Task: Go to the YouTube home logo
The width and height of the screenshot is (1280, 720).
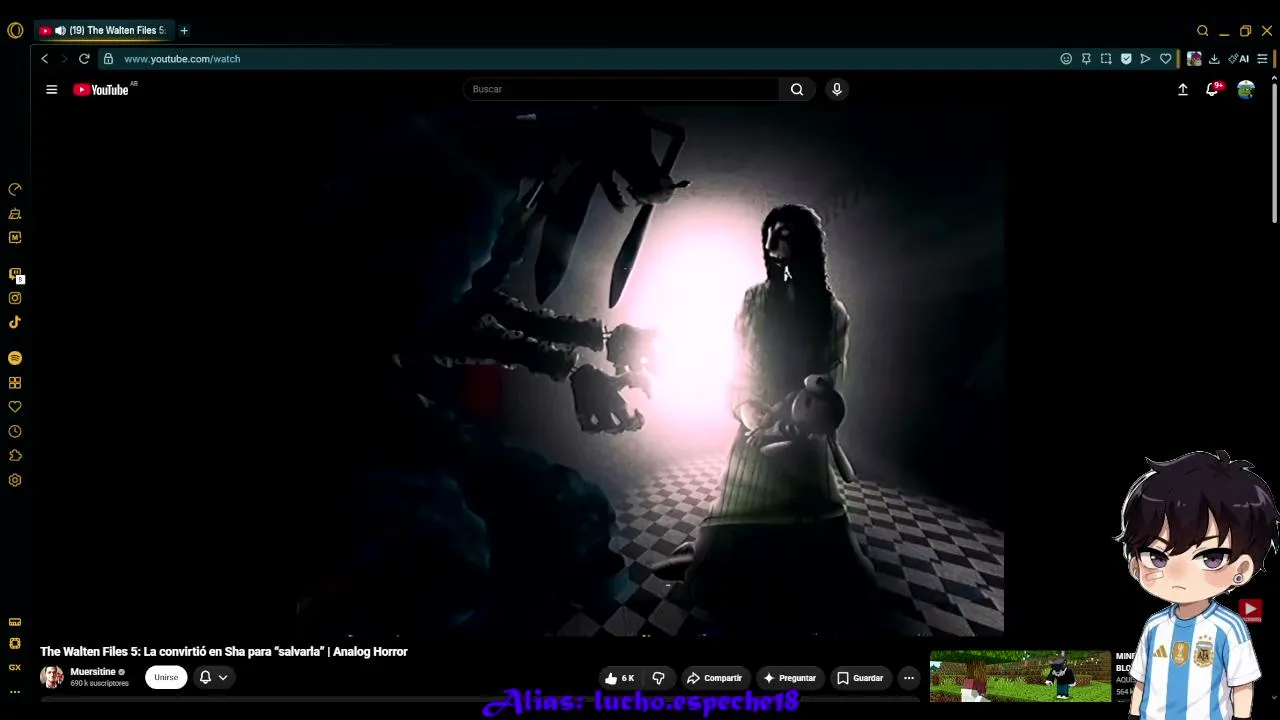Action: tap(101, 90)
